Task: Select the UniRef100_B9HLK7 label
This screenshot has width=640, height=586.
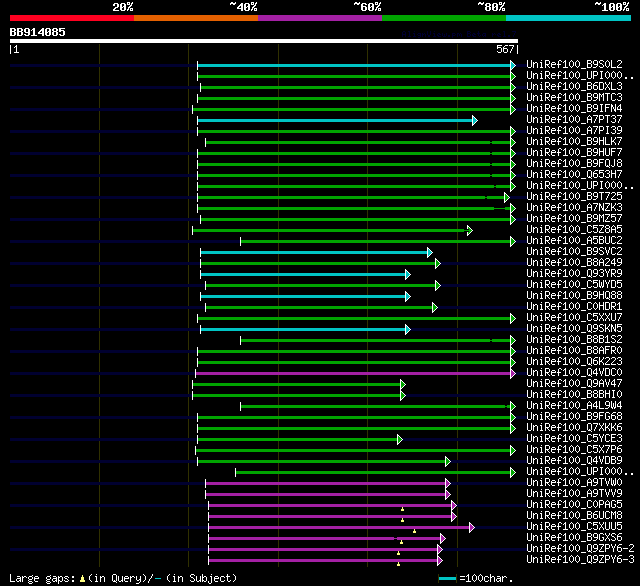Action: [x=574, y=142]
